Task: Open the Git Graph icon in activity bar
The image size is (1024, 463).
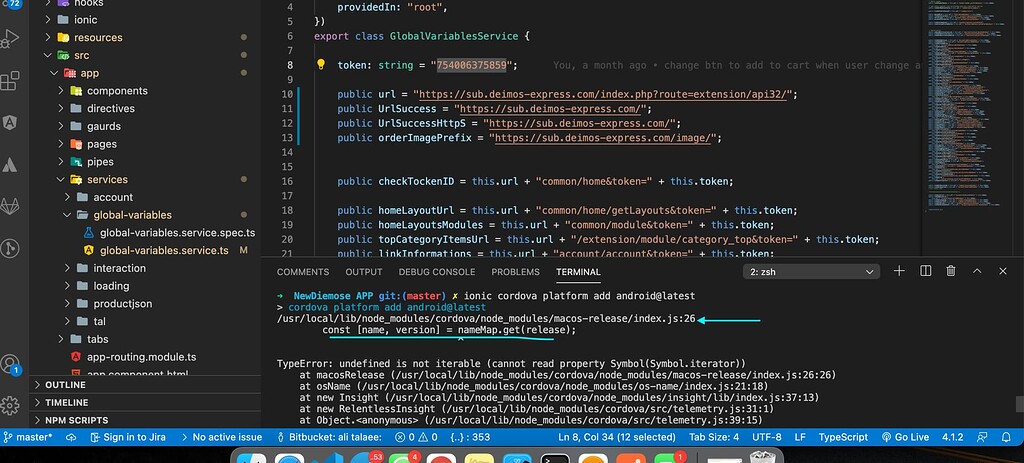Action: click(9, 248)
